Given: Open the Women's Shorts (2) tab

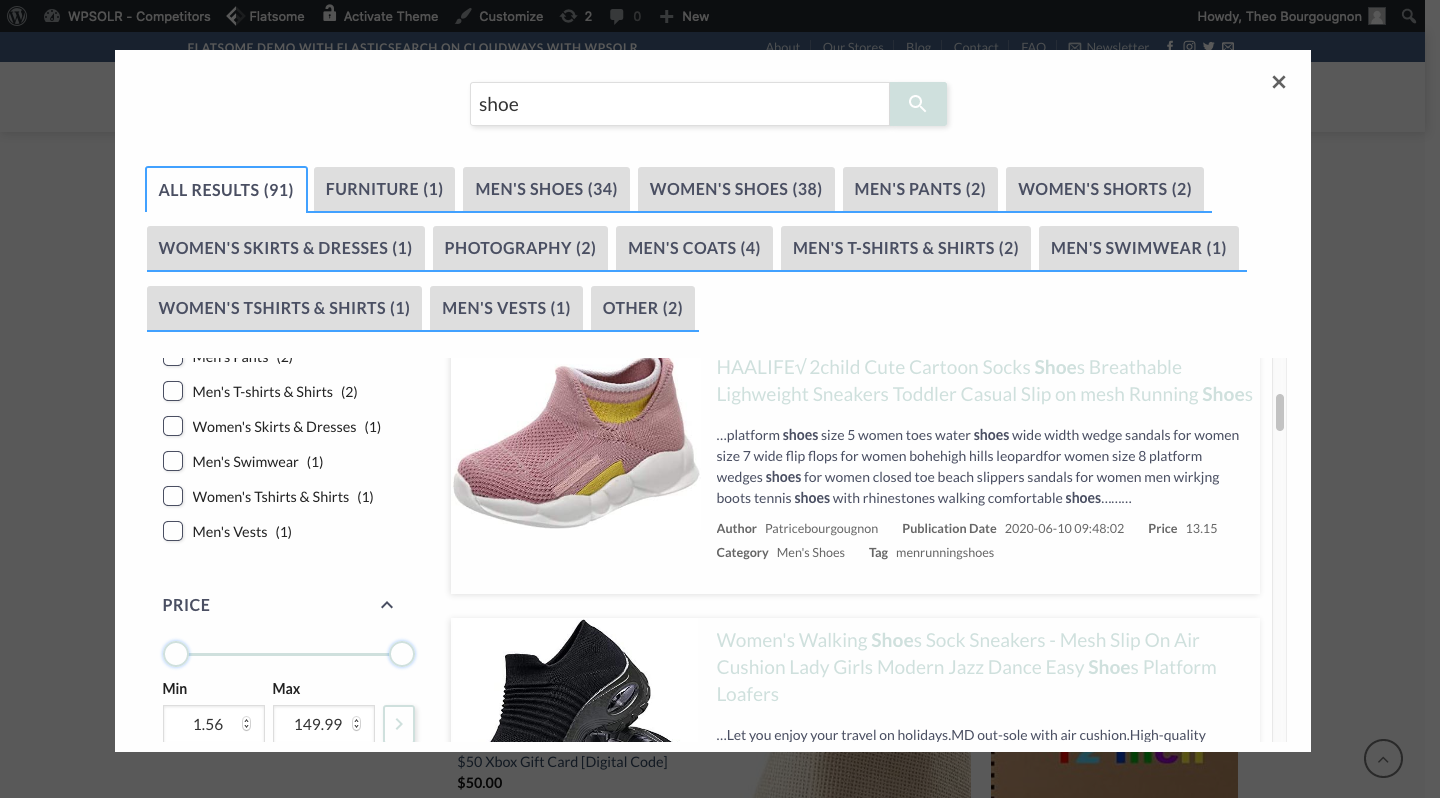Looking at the screenshot, I should (1105, 189).
